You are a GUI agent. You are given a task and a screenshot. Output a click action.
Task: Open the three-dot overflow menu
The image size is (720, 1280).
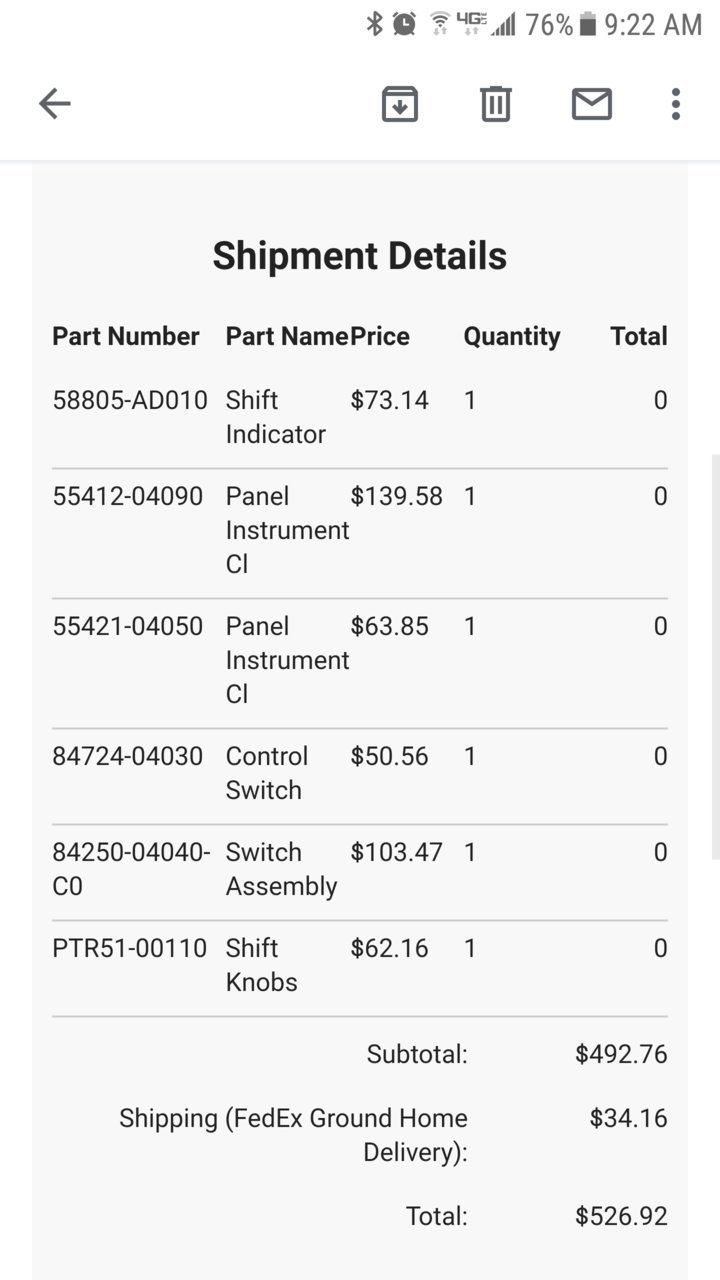click(676, 104)
